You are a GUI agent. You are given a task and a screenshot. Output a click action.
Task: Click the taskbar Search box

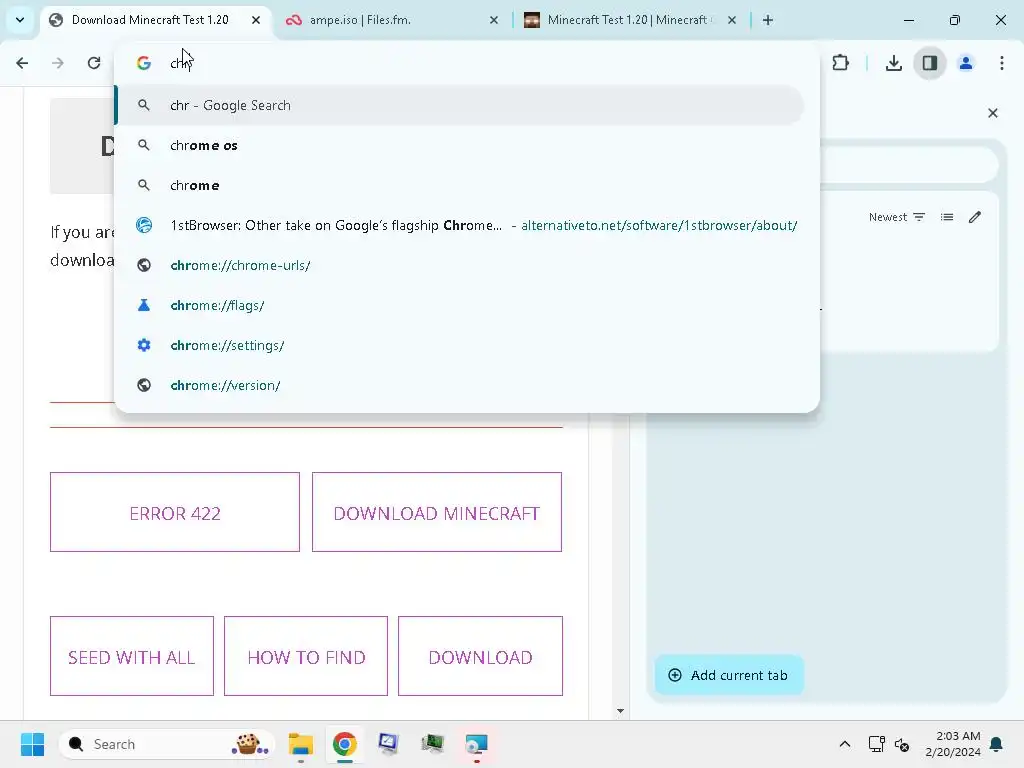[x=167, y=744]
